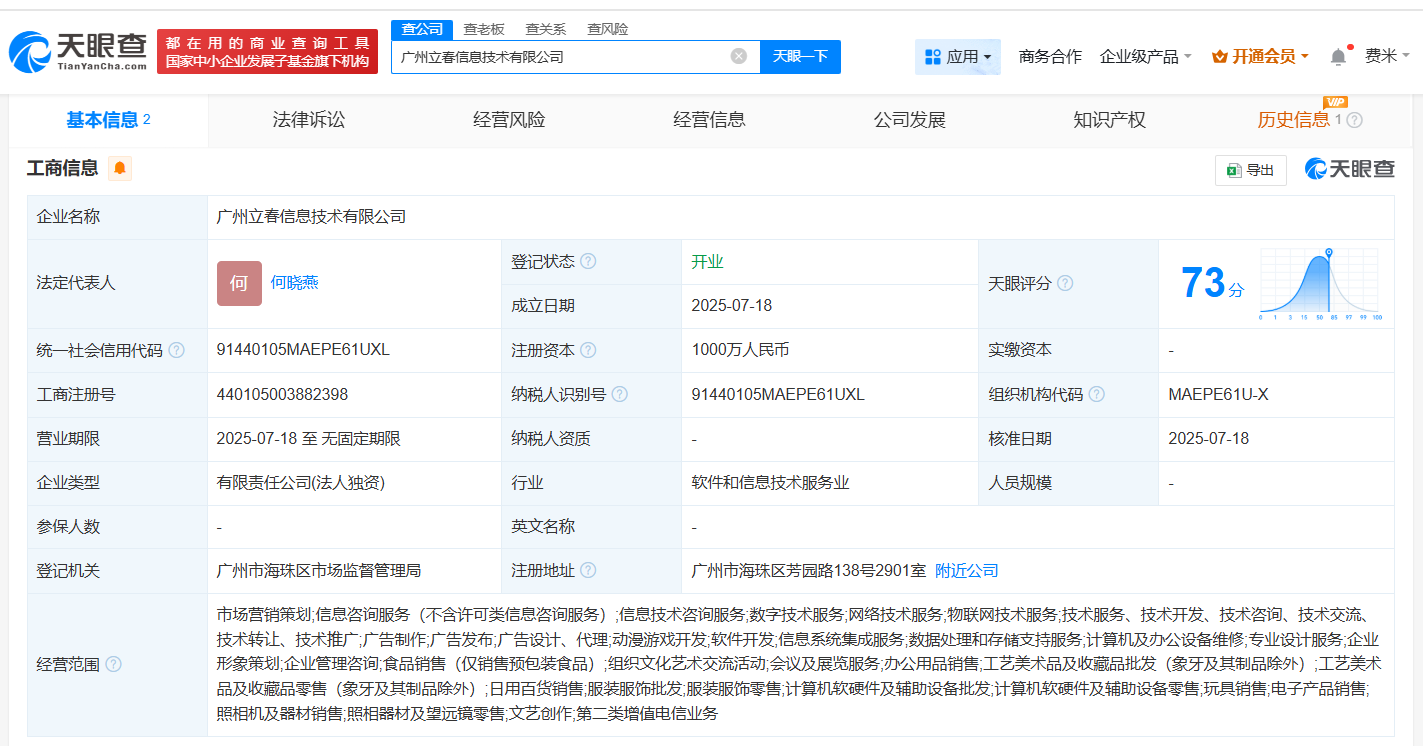Click the company name search input field

pos(560,57)
